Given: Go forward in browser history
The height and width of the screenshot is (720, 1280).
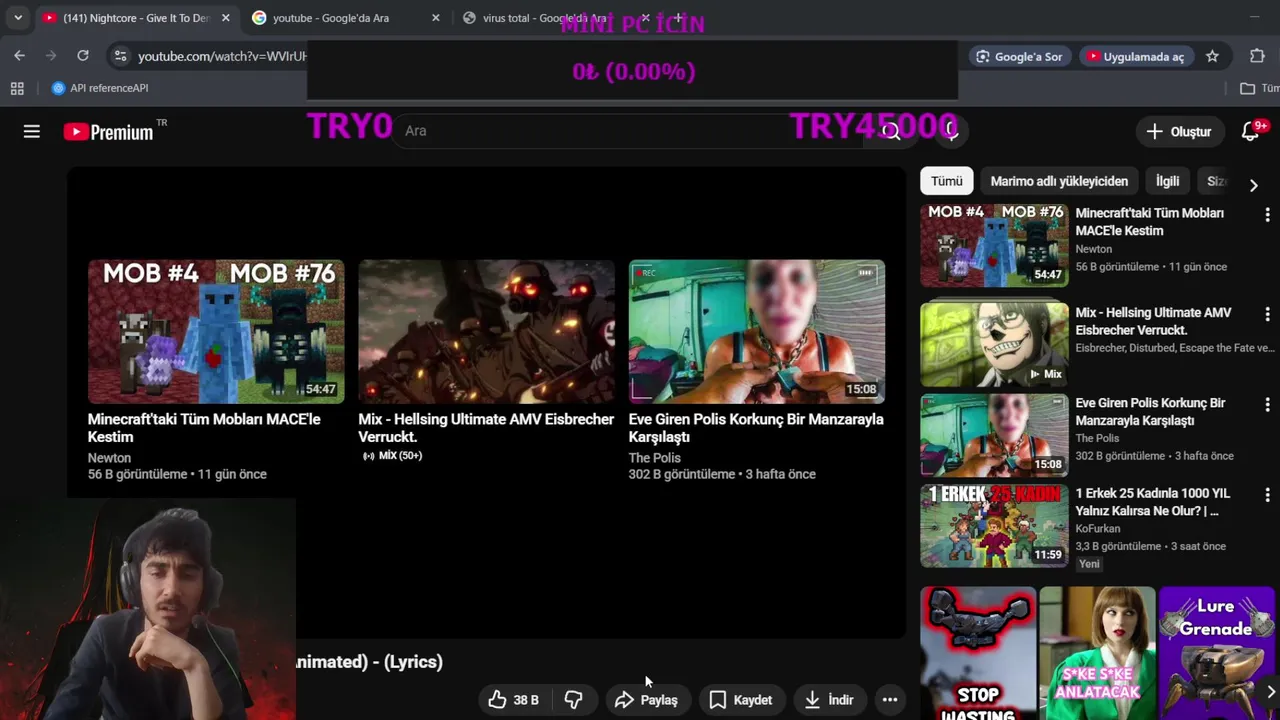Looking at the screenshot, I should (51, 56).
